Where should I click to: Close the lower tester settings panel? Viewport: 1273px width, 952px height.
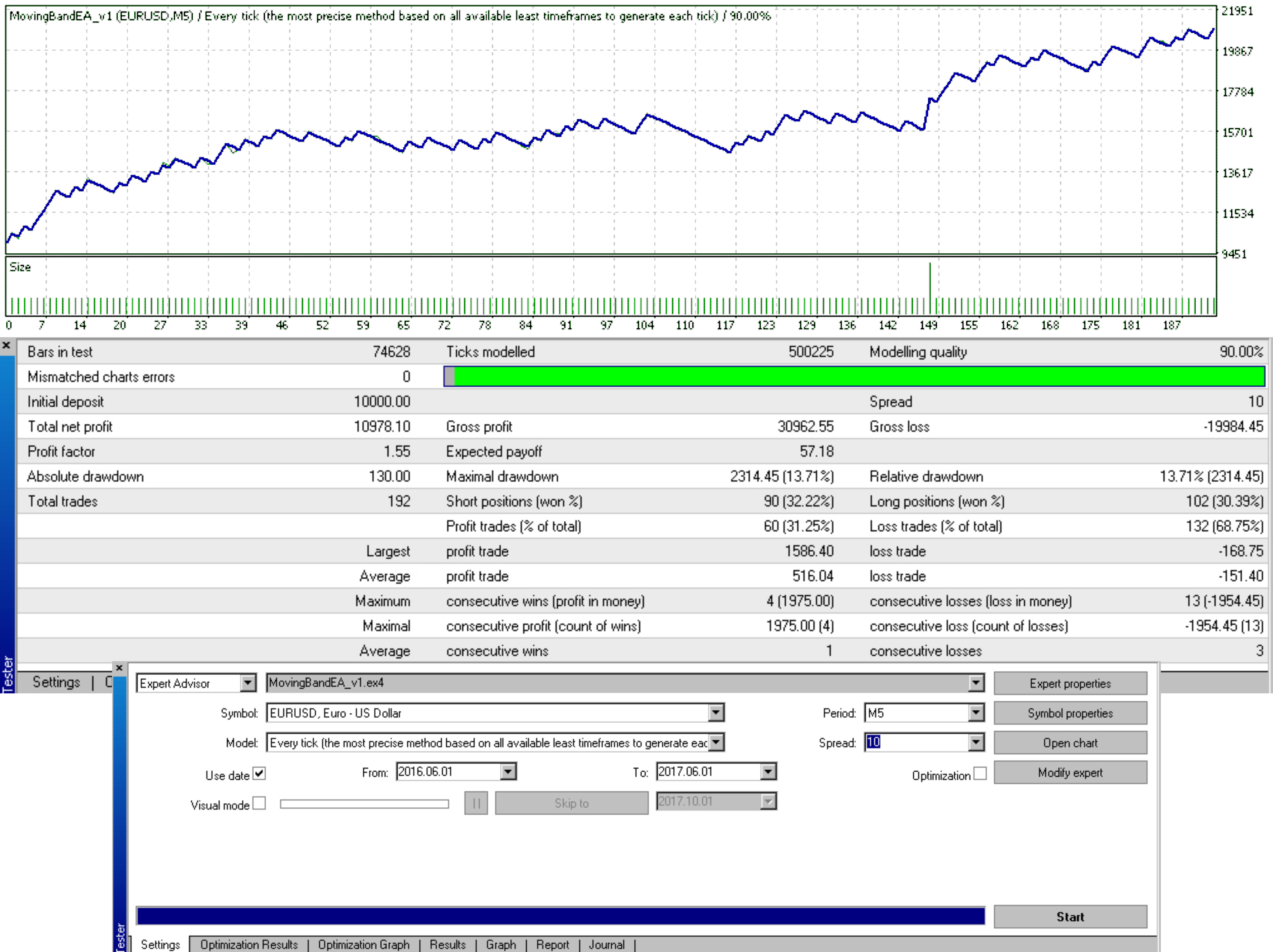coord(119,668)
